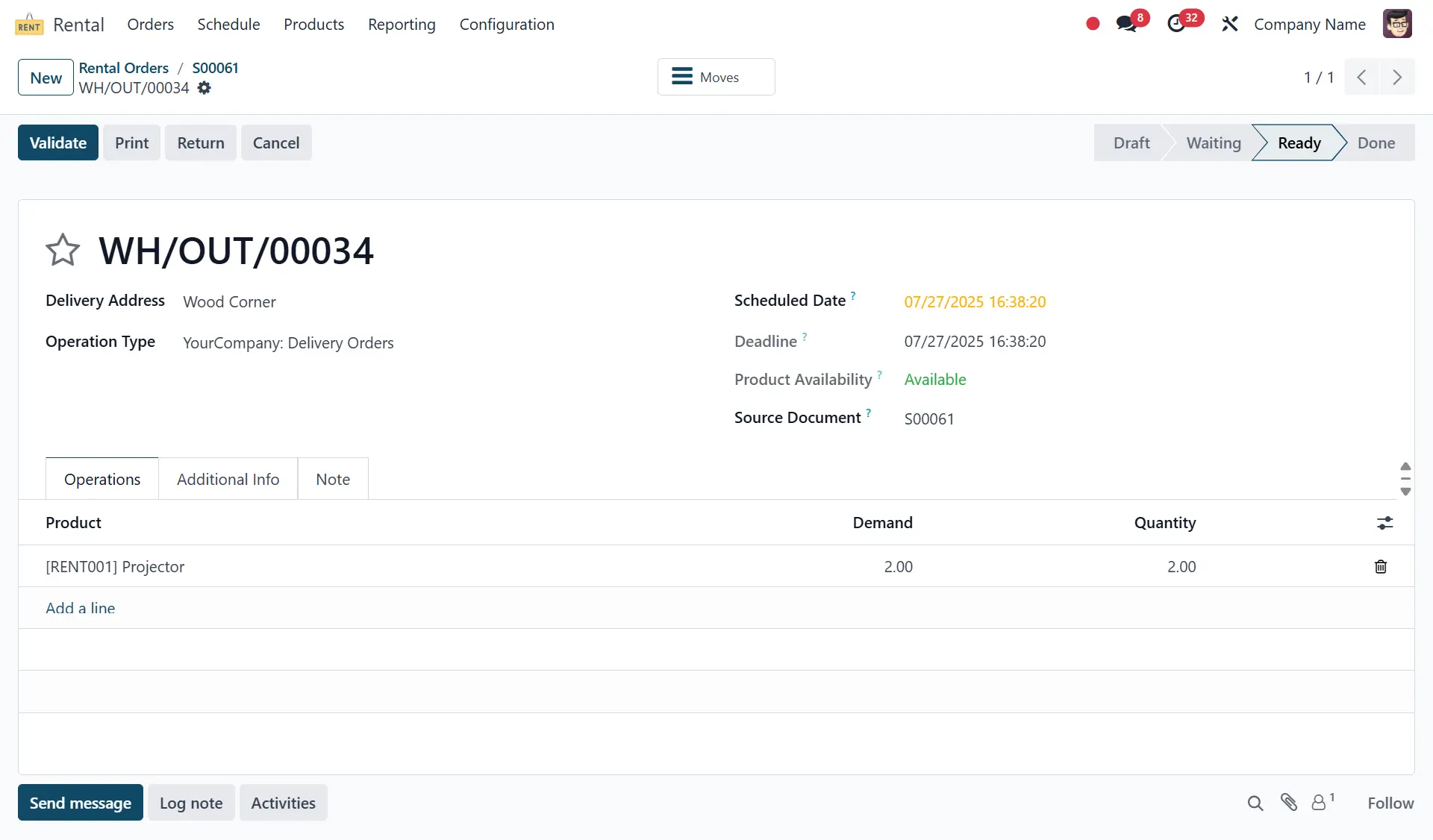Follow this delivery order
The image size is (1433, 840).
click(1390, 803)
